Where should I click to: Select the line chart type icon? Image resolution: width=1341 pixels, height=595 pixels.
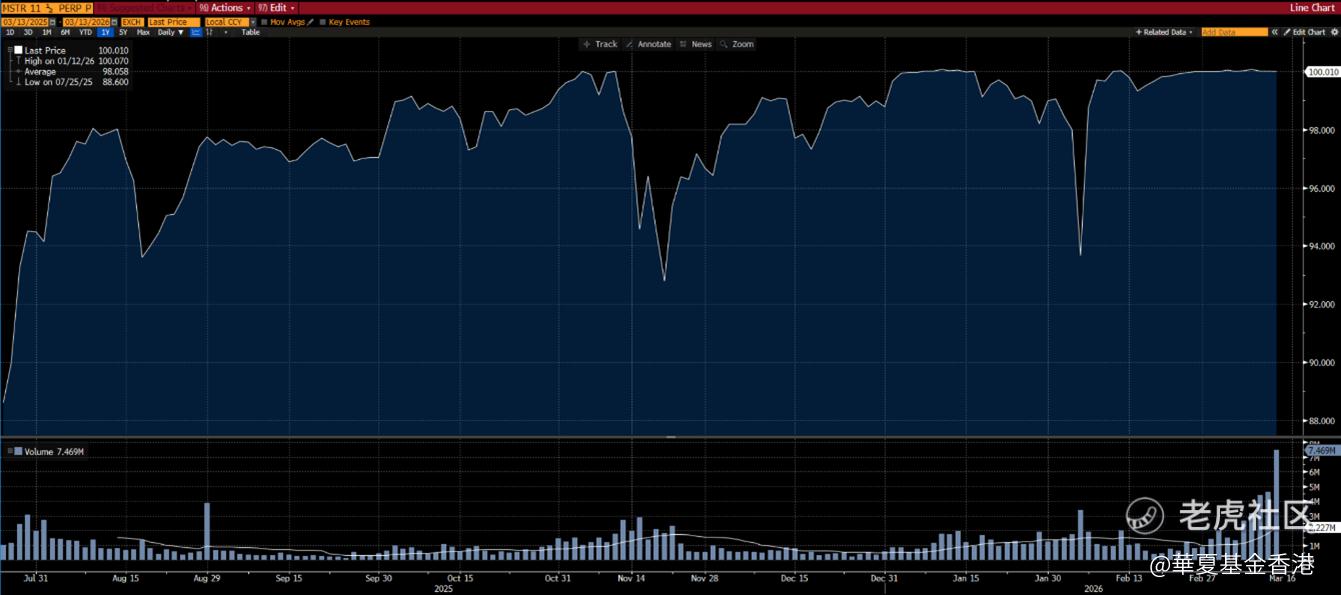196,32
